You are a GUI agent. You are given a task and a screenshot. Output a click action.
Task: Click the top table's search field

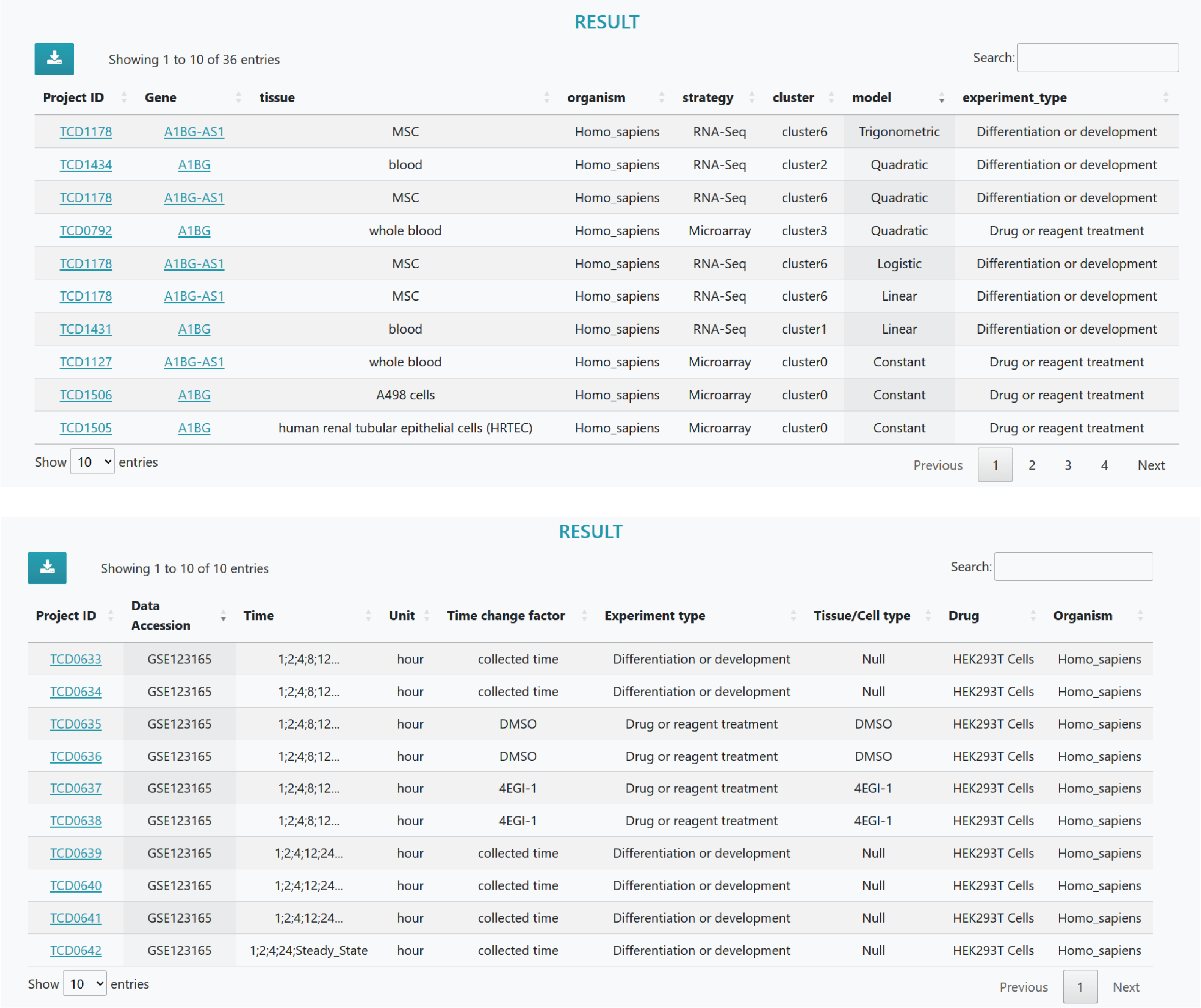1097,58
